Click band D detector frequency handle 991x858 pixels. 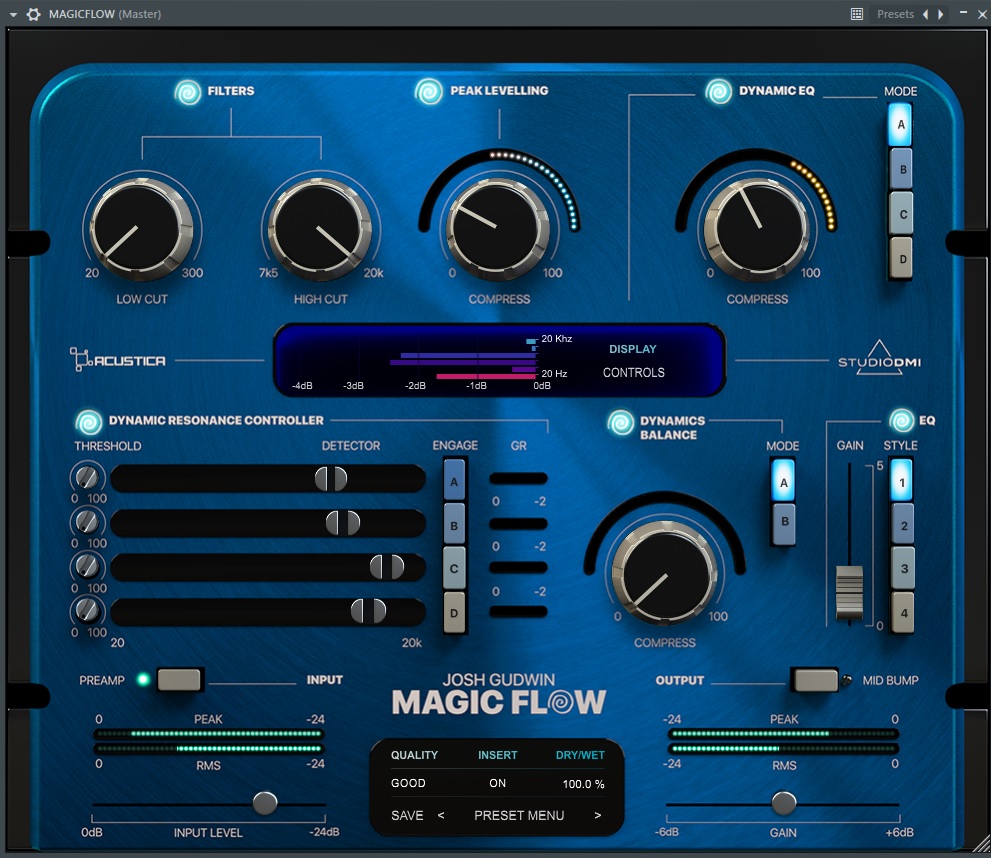point(368,612)
